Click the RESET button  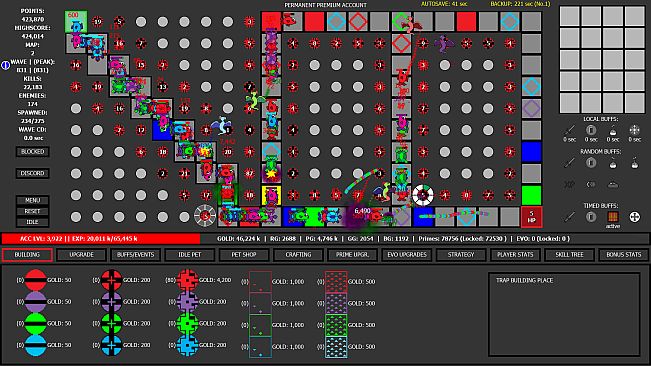tap(32, 211)
